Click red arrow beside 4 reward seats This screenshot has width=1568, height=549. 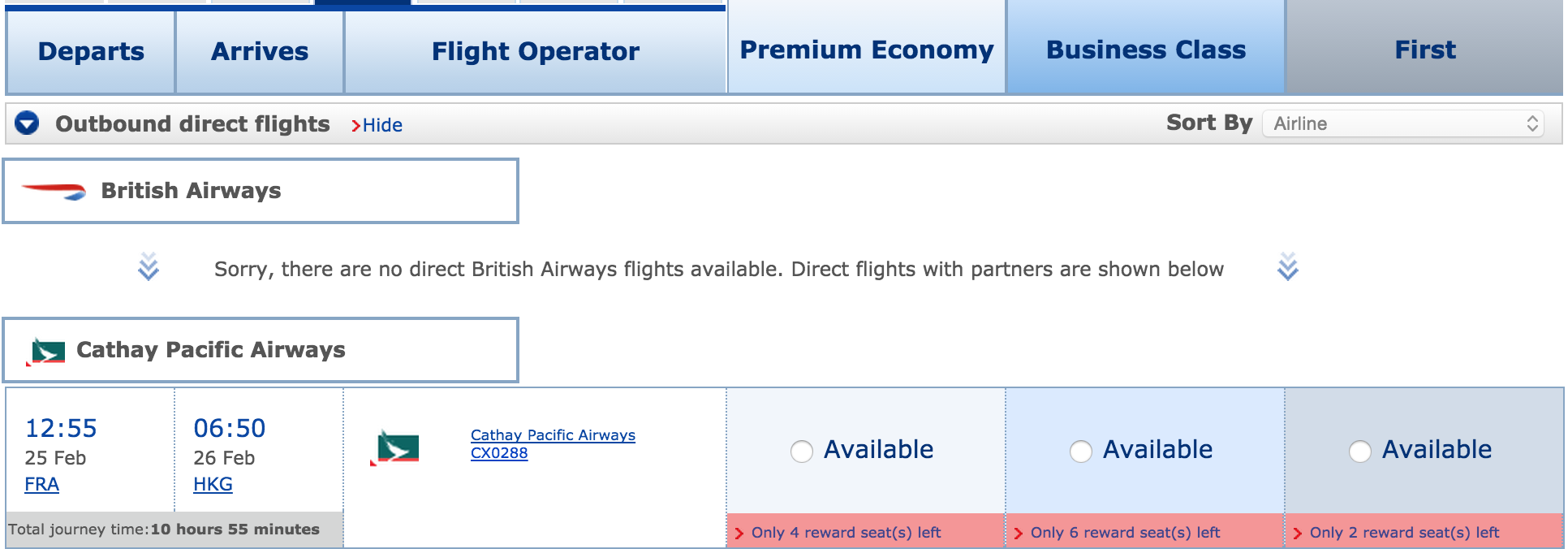pyautogui.click(x=739, y=534)
